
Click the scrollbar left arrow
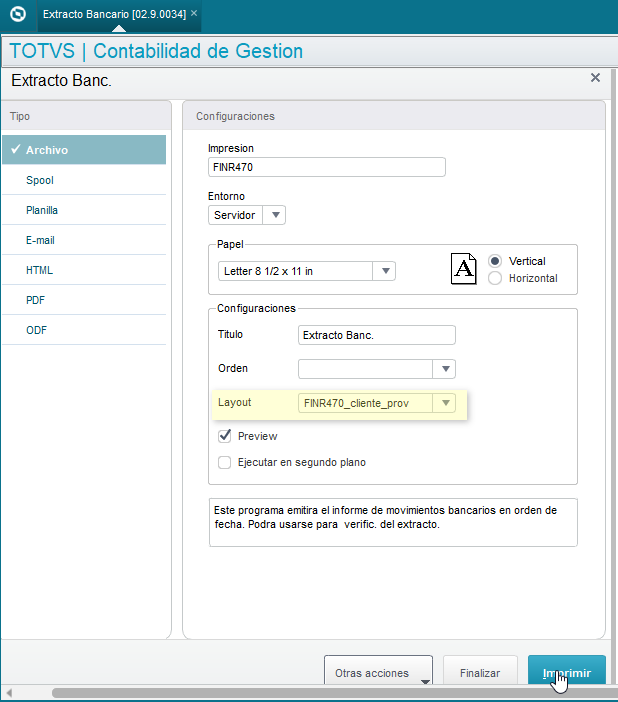9,693
